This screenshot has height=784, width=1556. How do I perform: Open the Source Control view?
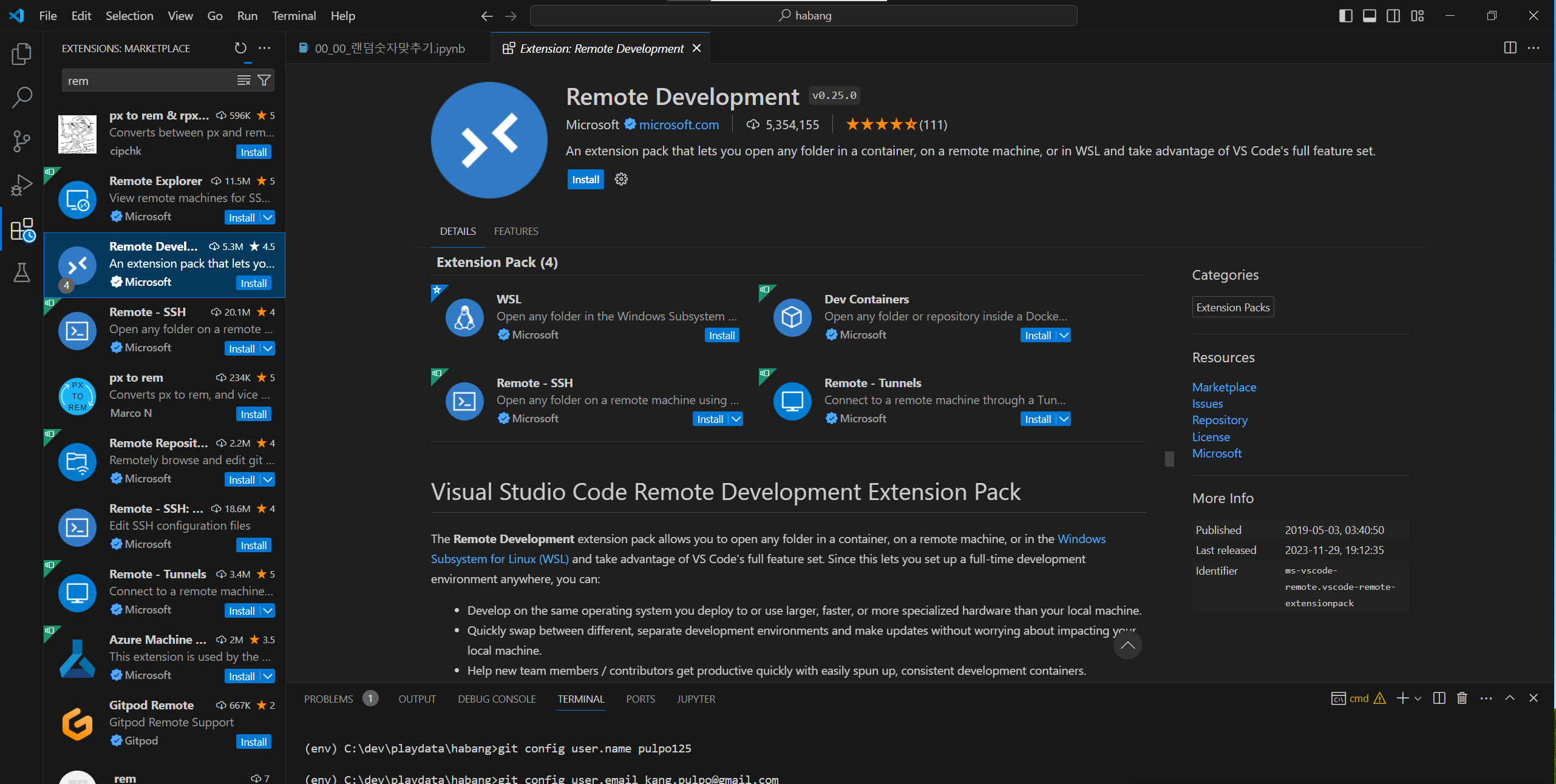(22, 141)
